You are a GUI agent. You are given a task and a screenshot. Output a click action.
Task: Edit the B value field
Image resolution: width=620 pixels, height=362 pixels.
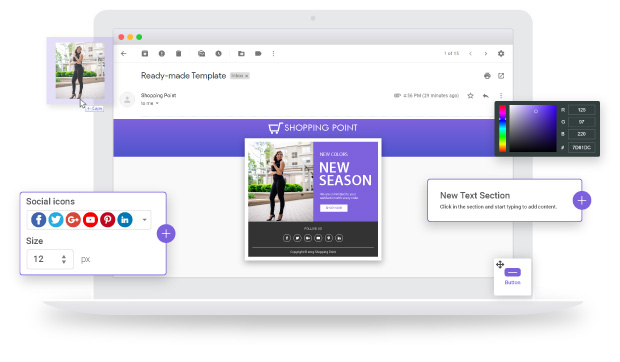581,134
